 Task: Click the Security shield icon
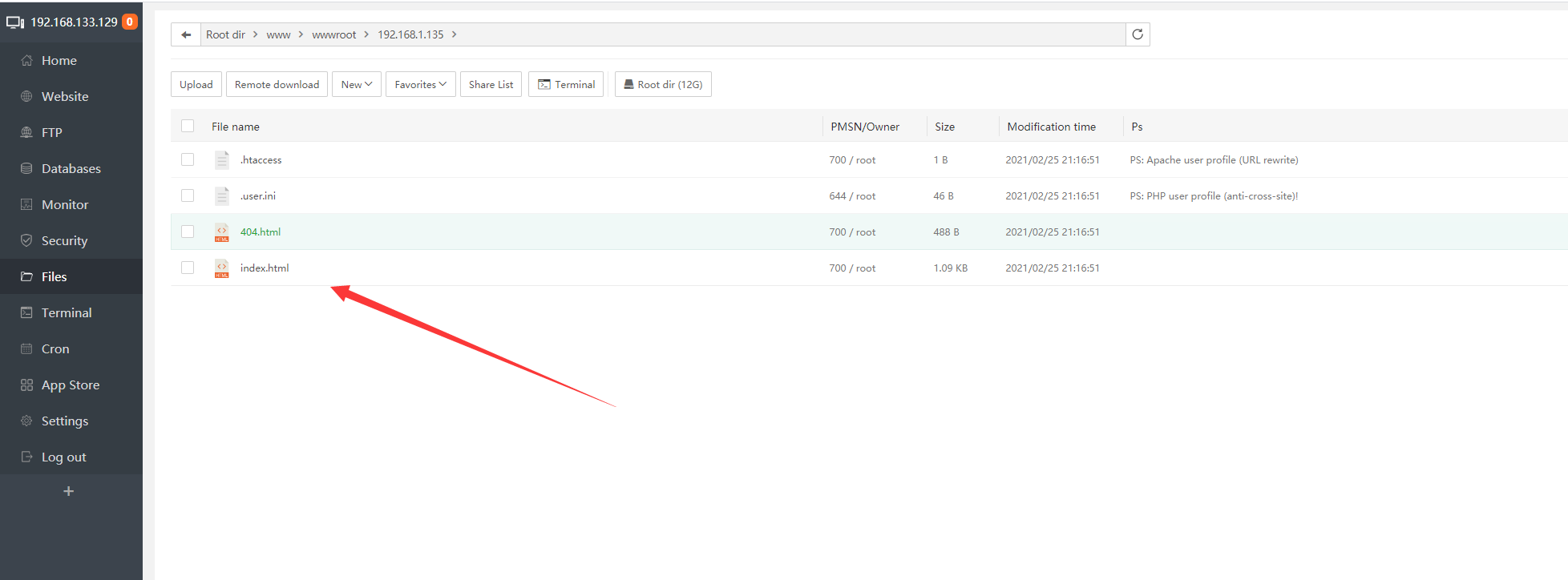(x=26, y=240)
